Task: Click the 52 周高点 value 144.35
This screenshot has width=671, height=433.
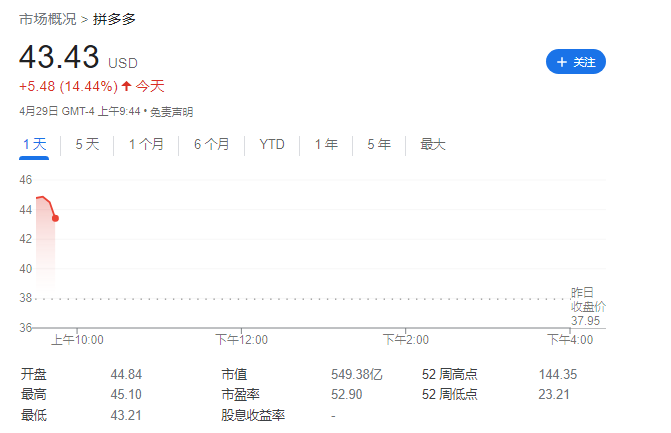Action: coord(558,374)
